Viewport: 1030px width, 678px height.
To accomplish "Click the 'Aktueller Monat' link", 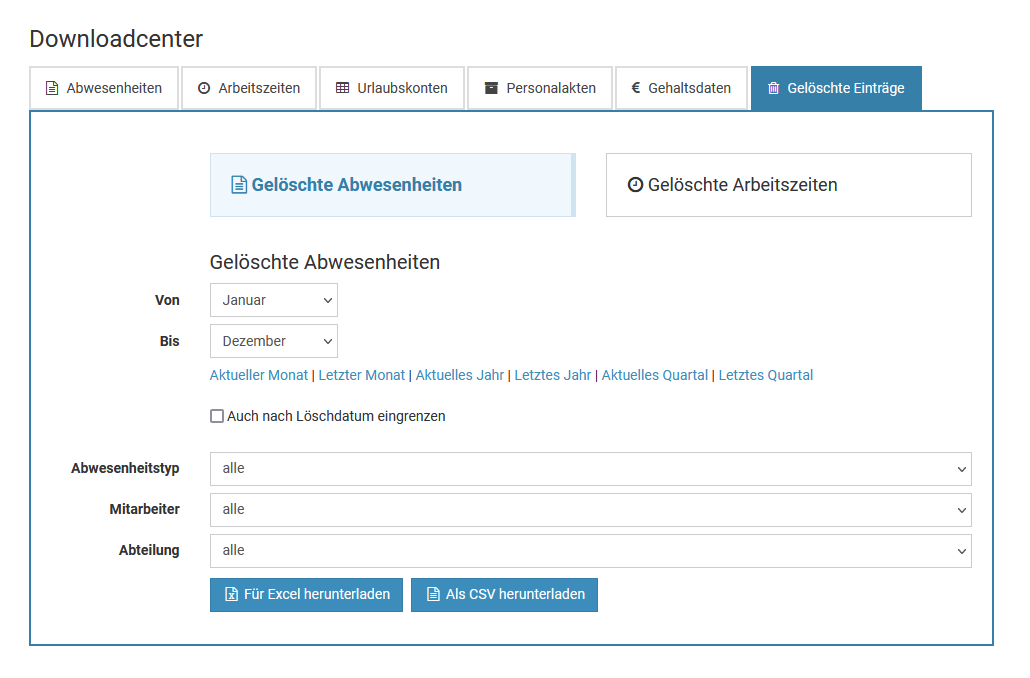I will click(x=259, y=375).
